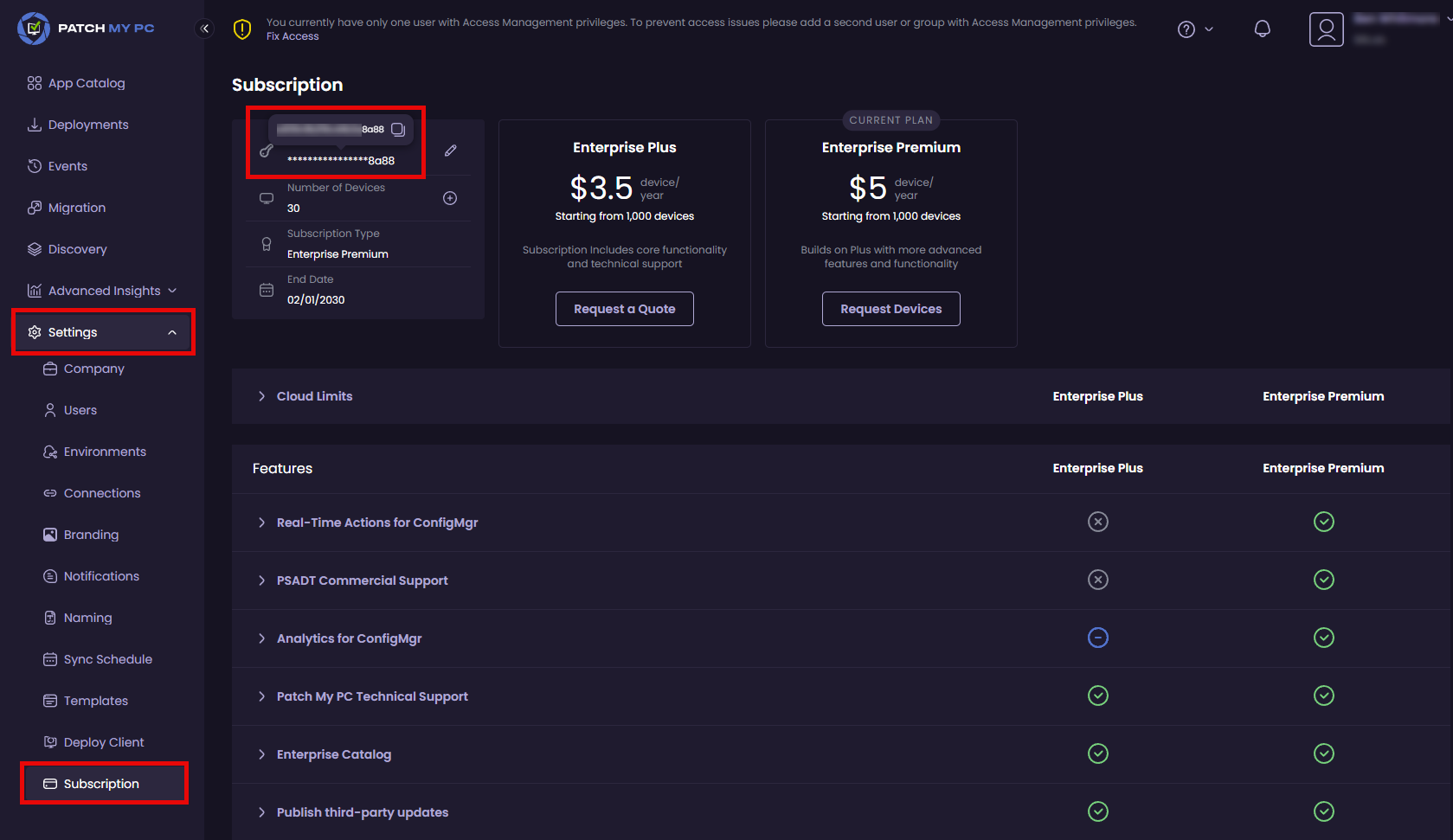The width and height of the screenshot is (1453, 840).
Task: Expand Real-Time Actions for ConfigMgr feature
Action: [x=261, y=523]
